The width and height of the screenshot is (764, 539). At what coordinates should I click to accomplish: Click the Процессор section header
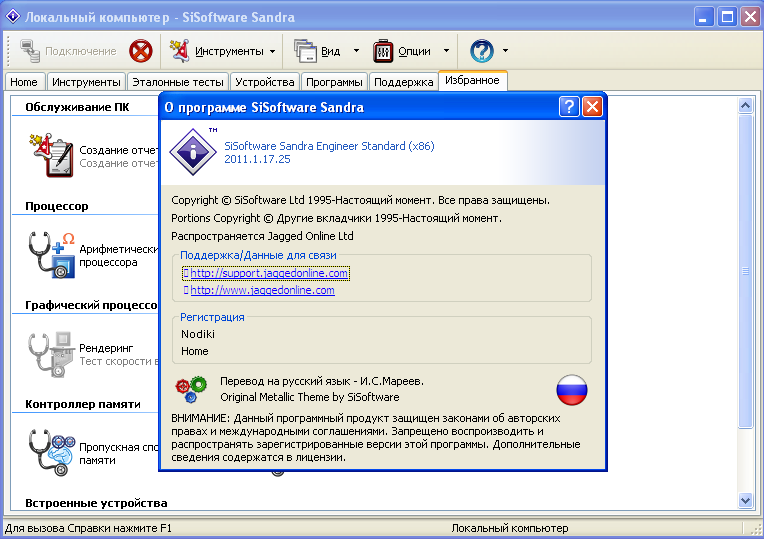(x=57, y=206)
